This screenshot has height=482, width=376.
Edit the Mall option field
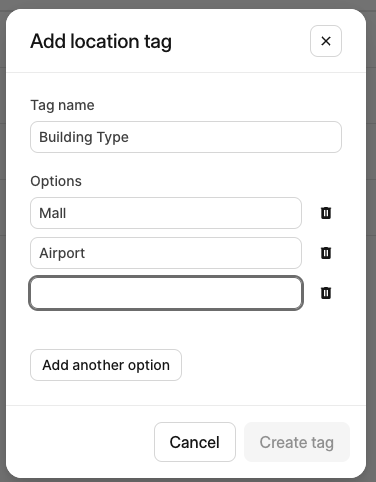166,213
